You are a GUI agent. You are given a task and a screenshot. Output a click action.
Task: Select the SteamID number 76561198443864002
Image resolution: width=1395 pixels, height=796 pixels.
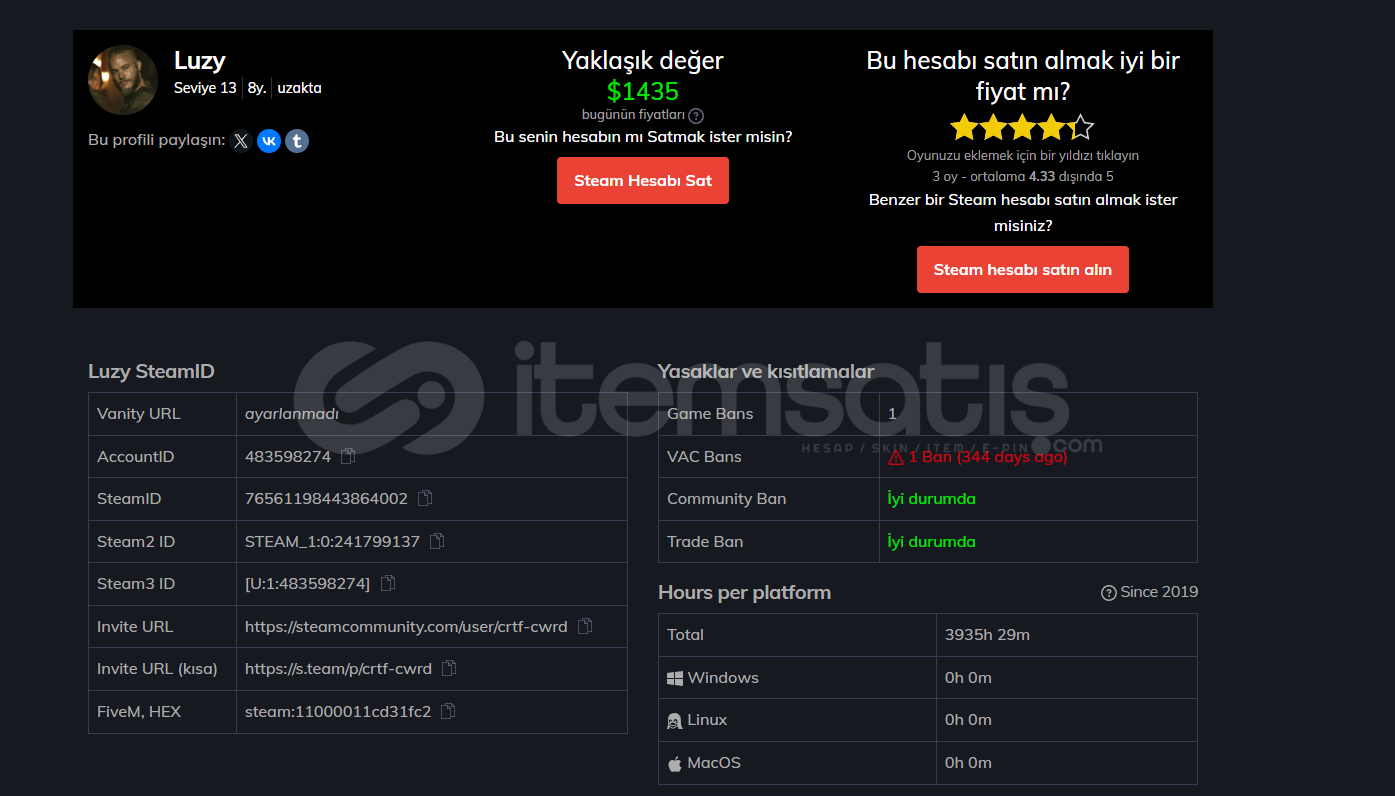[x=326, y=498]
